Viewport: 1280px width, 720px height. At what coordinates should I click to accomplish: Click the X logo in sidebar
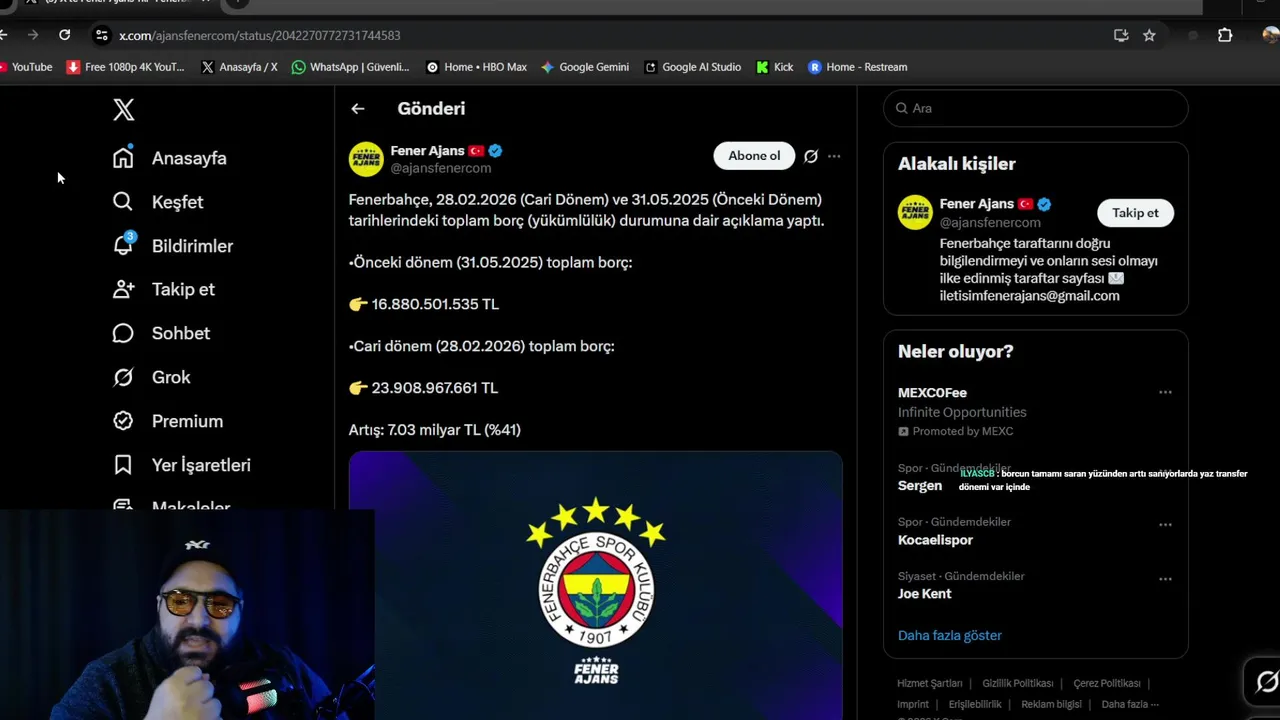pos(123,110)
